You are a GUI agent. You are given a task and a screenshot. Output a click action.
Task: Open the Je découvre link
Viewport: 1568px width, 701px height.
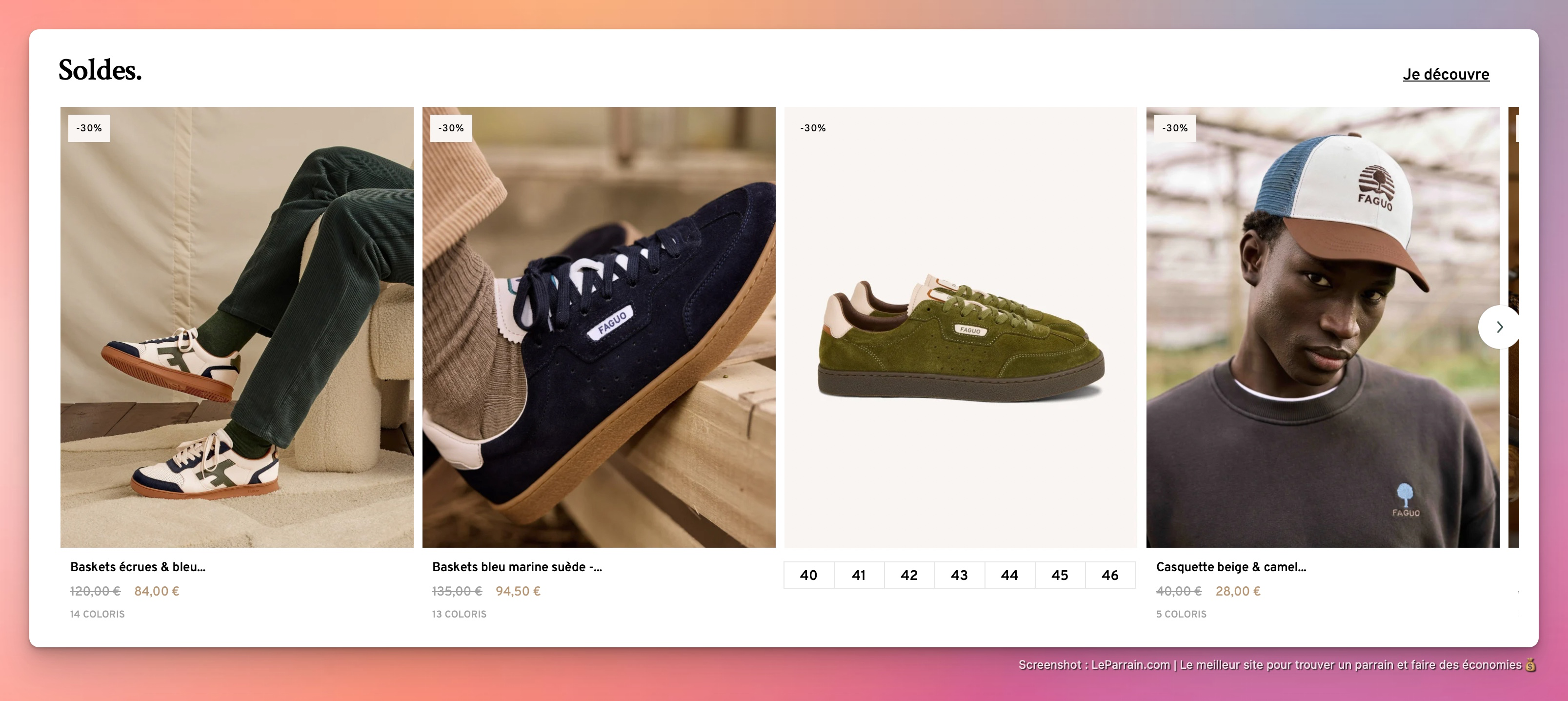click(1446, 74)
